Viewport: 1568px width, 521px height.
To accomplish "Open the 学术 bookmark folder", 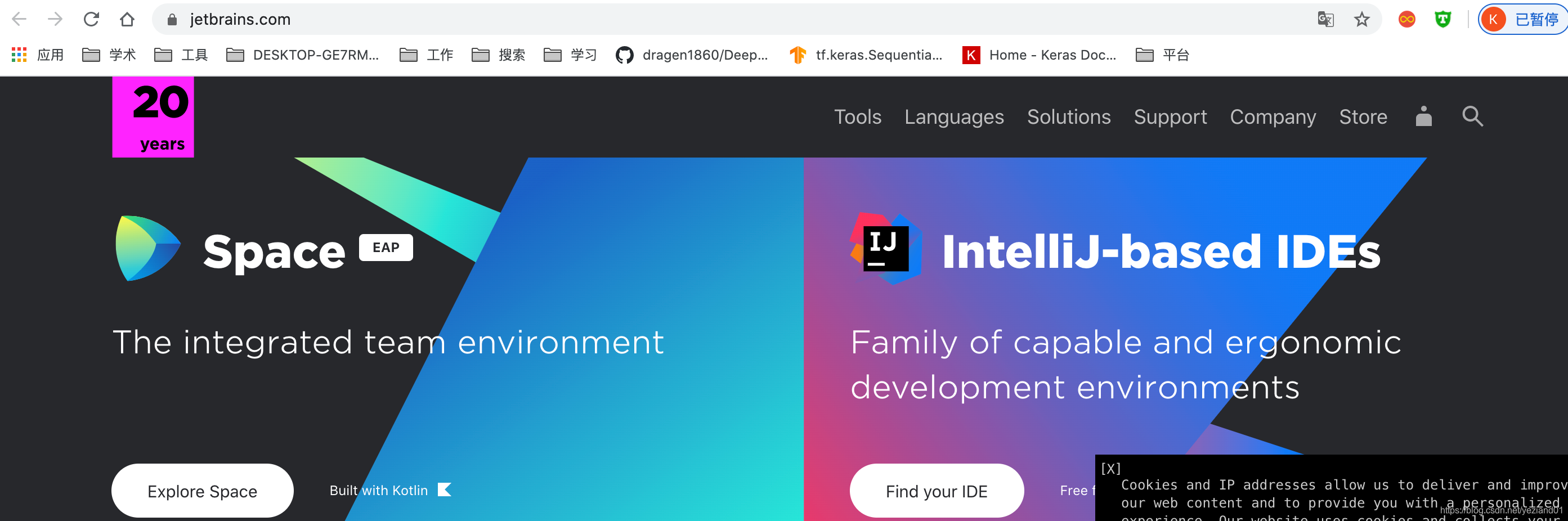I will click(x=109, y=55).
